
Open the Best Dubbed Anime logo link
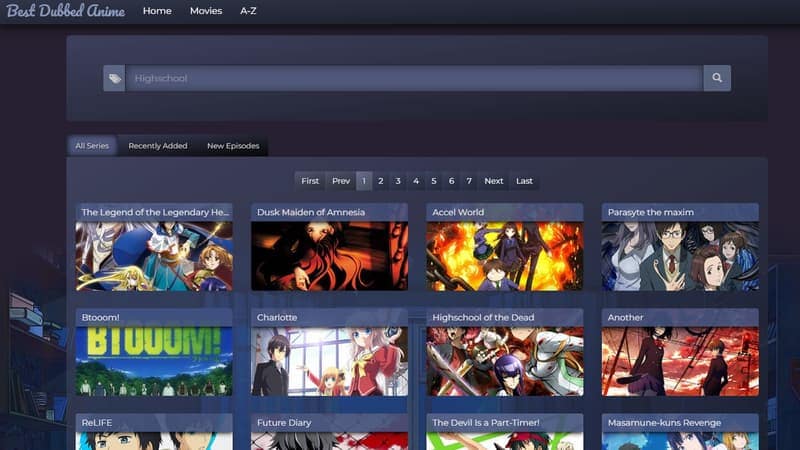(66, 11)
